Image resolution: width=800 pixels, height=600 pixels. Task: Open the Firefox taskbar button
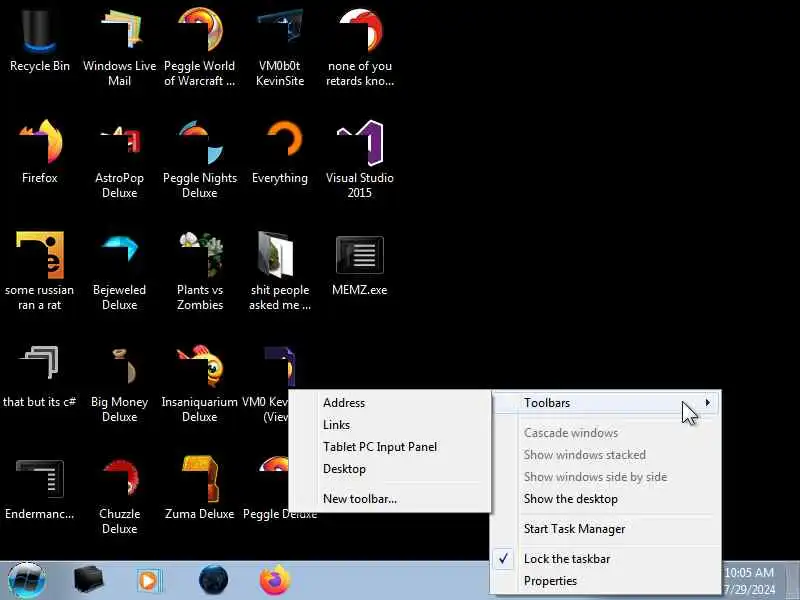tap(274, 580)
